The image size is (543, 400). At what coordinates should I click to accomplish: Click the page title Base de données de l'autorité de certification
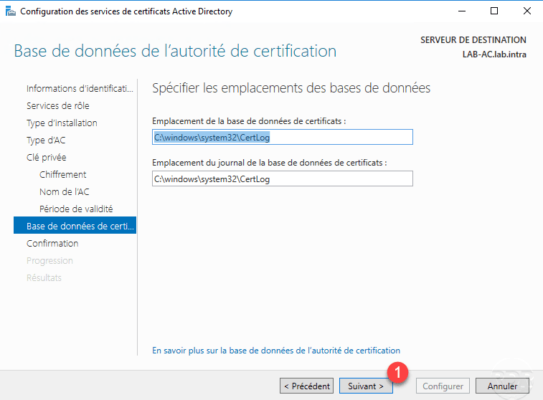pyautogui.click(x=175, y=51)
